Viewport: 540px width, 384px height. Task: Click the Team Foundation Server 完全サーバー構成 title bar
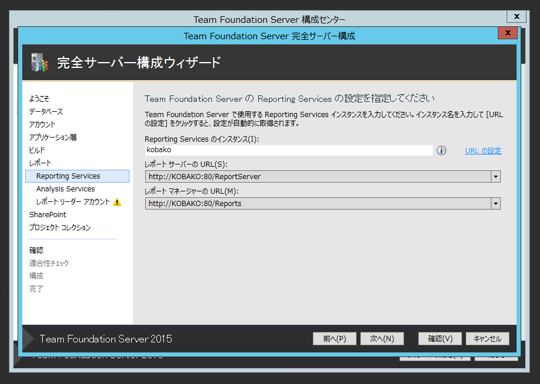[x=269, y=36]
